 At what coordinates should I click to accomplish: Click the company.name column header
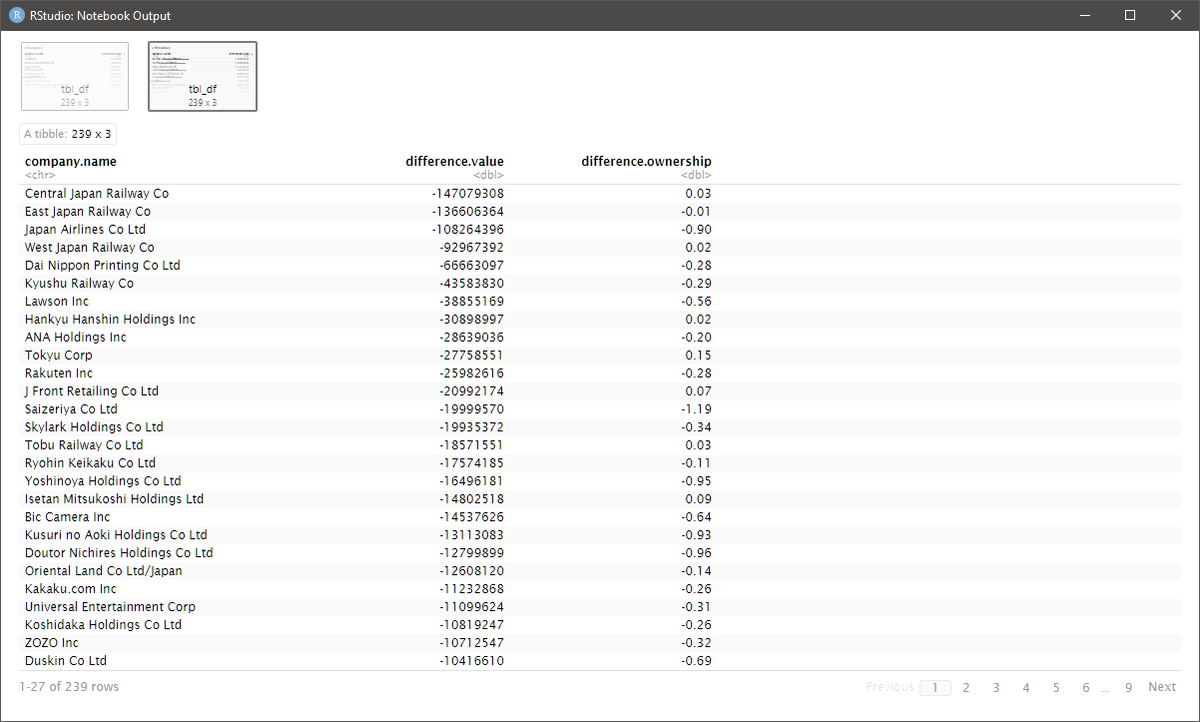(x=71, y=161)
